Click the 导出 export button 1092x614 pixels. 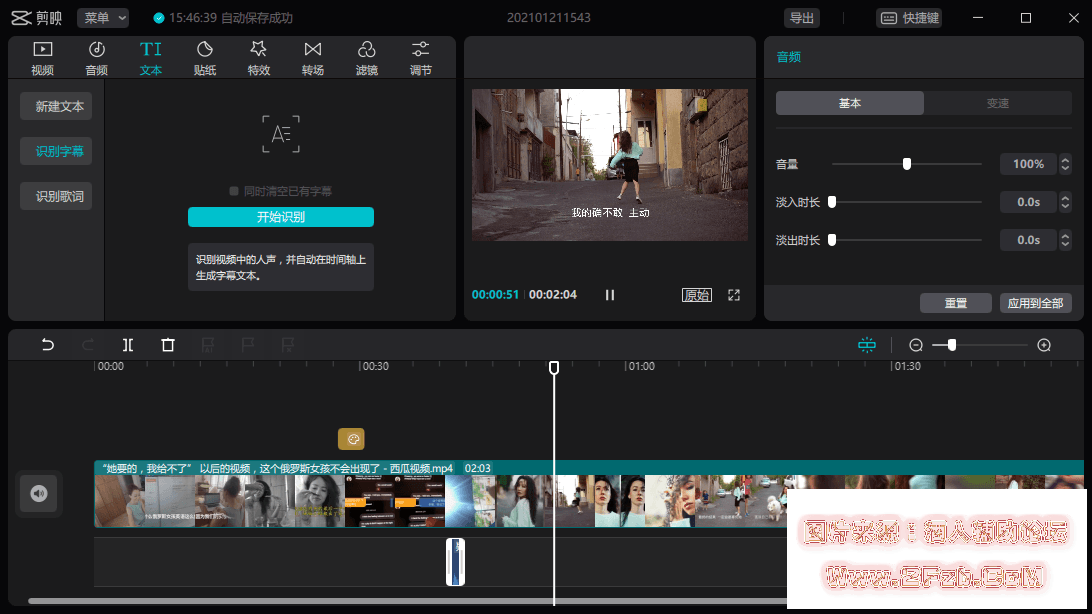(x=801, y=18)
